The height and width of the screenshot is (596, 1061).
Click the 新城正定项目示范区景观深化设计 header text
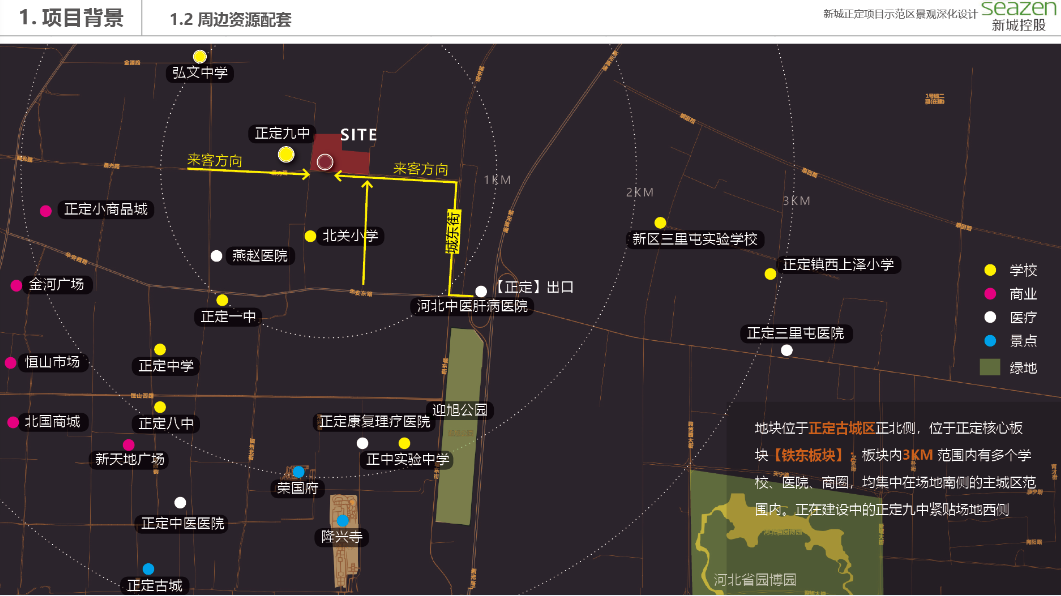(x=900, y=14)
